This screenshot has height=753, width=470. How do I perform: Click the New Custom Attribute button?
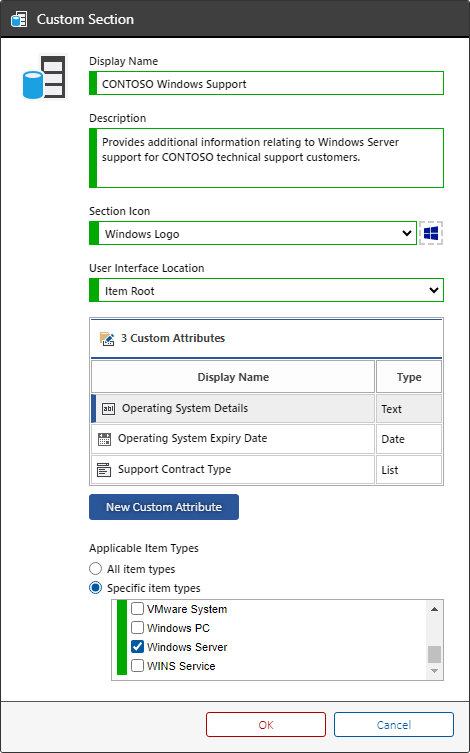(x=164, y=507)
